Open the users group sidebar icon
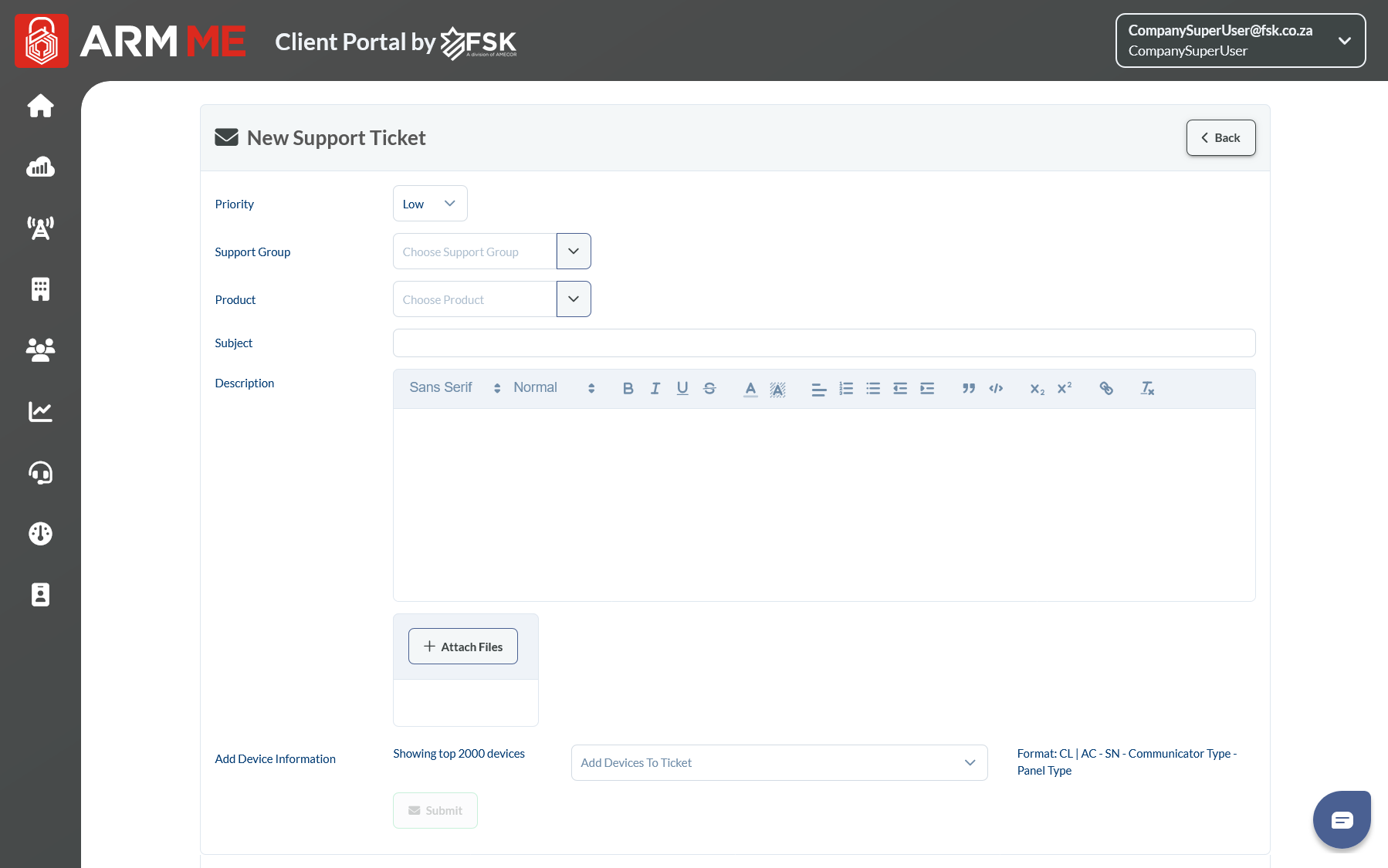Screen dimensions: 1388x868 40,350
